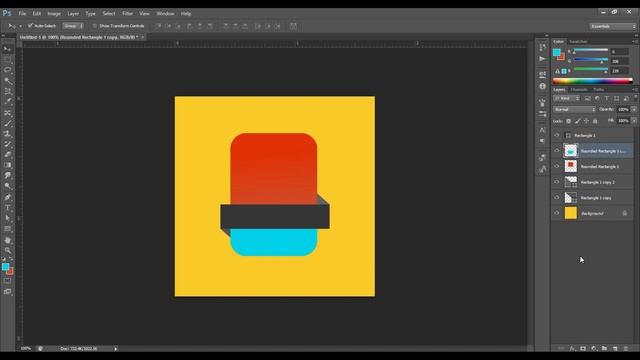This screenshot has width=640, height=360.
Task: Enable the Auto-Select checkbox
Action: click(x=30, y=26)
